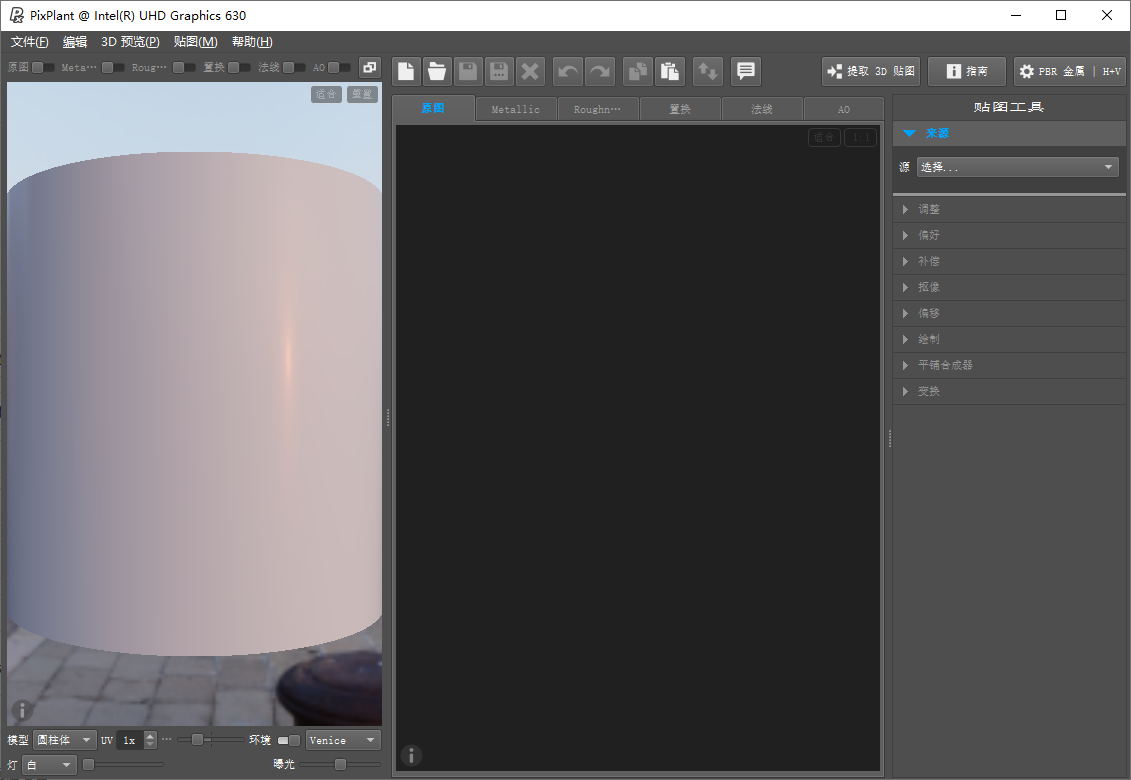Click the 提取 3D 贴图 button
The image size is (1131, 780).
[x=870, y=71]
